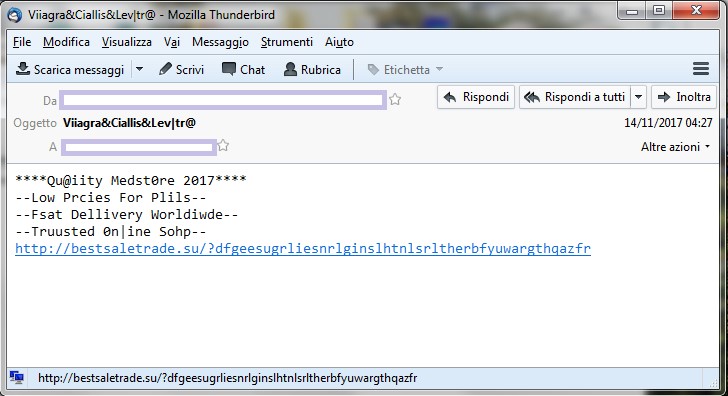The height and width of the screenshot is (396, 728).
Task: Reply with the Rispondi button
Action: point(476,97)
